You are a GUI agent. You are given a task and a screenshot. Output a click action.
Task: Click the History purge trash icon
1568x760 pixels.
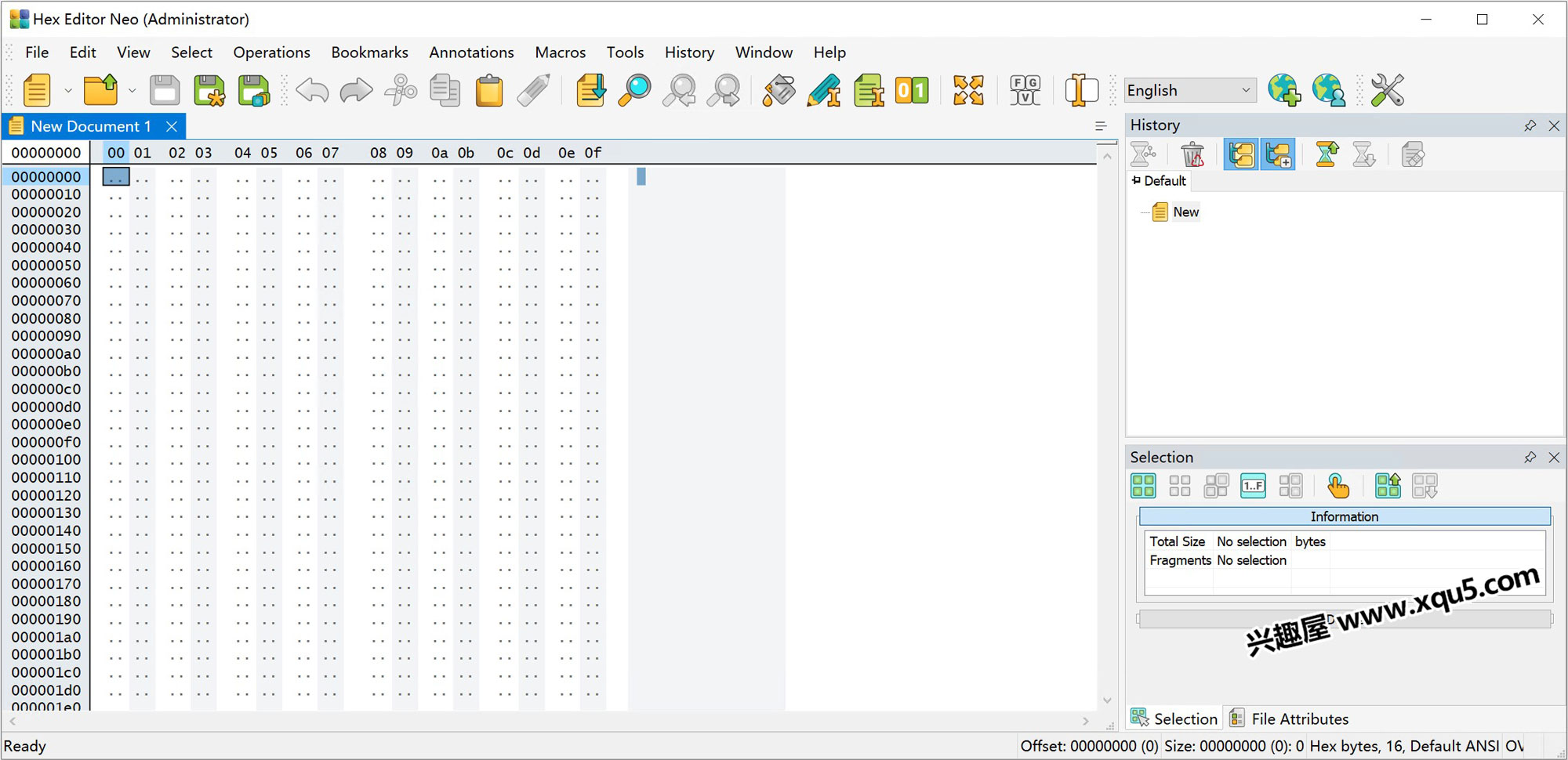pos(1192,155)
